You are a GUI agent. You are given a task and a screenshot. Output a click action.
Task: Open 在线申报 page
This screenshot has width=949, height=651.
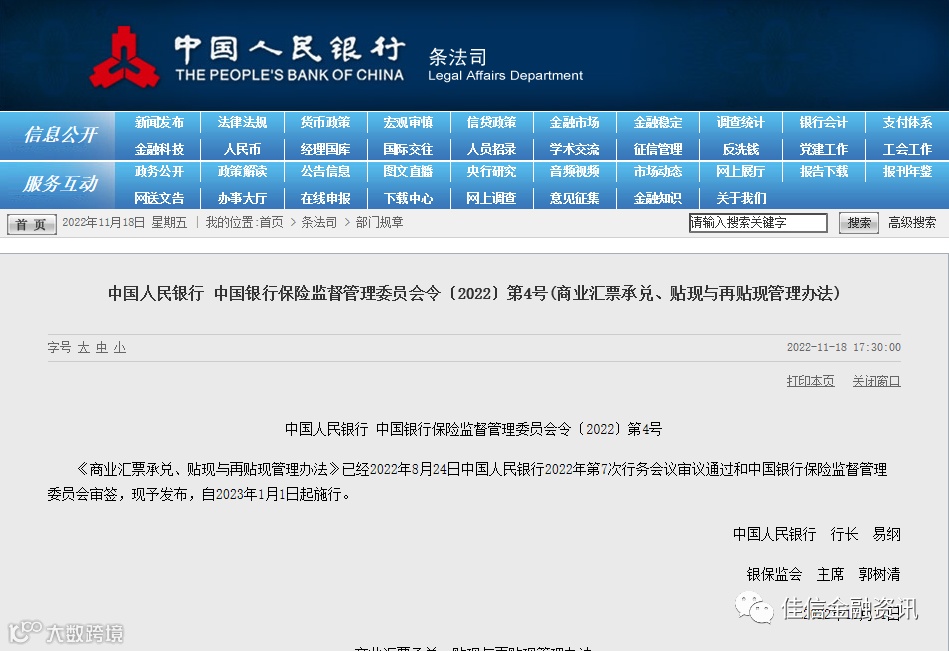pyautogui.click(x=325, y=198)
